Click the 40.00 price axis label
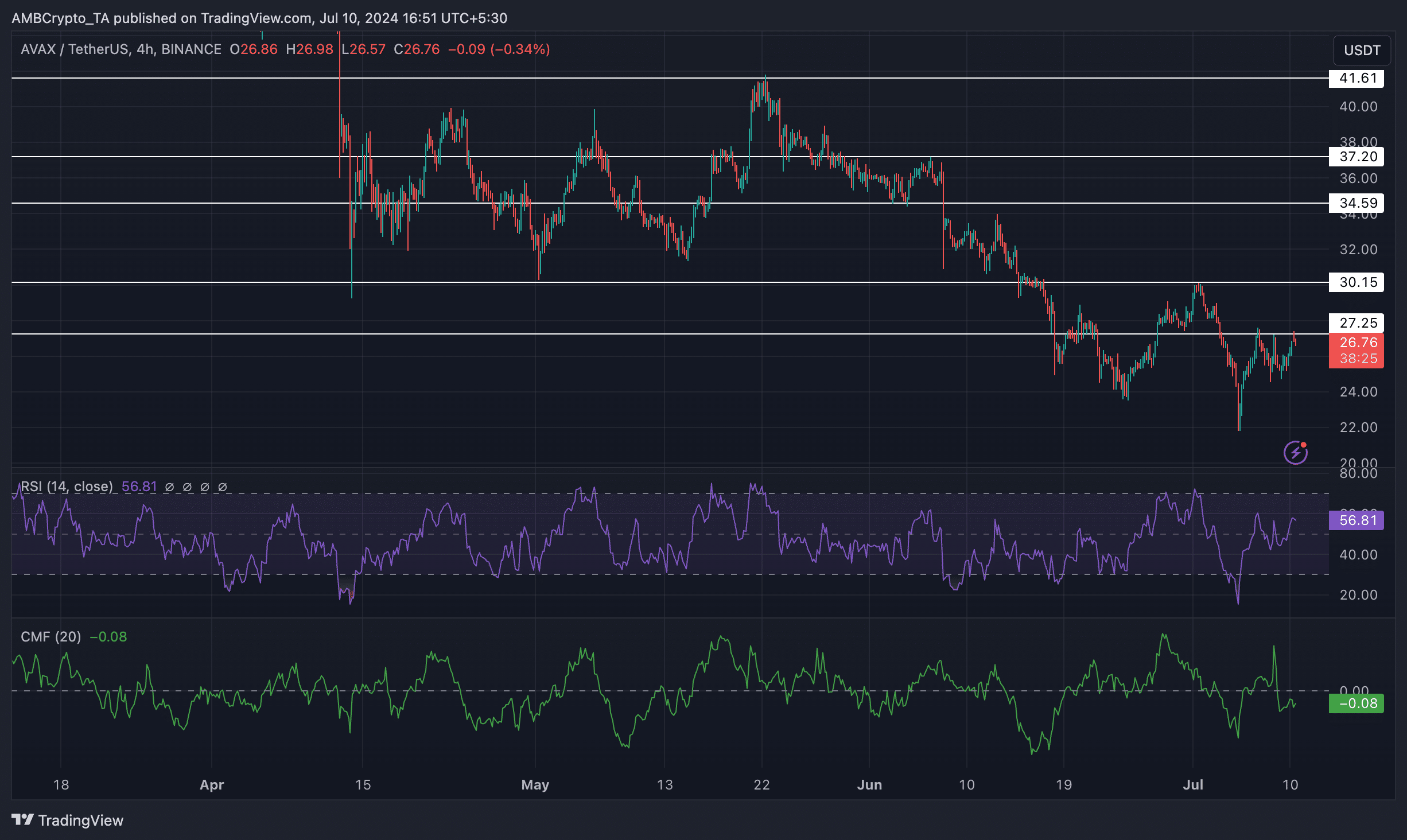 click(x=1358, y=107)
